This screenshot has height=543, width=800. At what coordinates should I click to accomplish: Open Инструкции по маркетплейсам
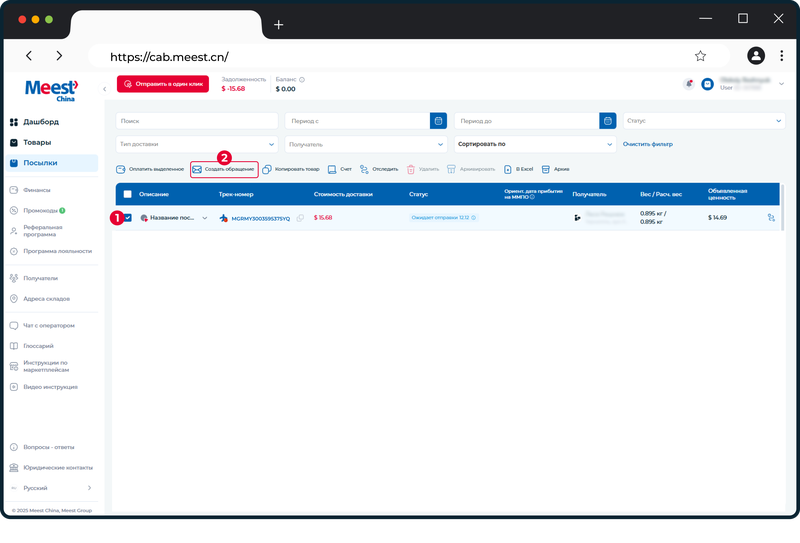[x=40, y=366]
